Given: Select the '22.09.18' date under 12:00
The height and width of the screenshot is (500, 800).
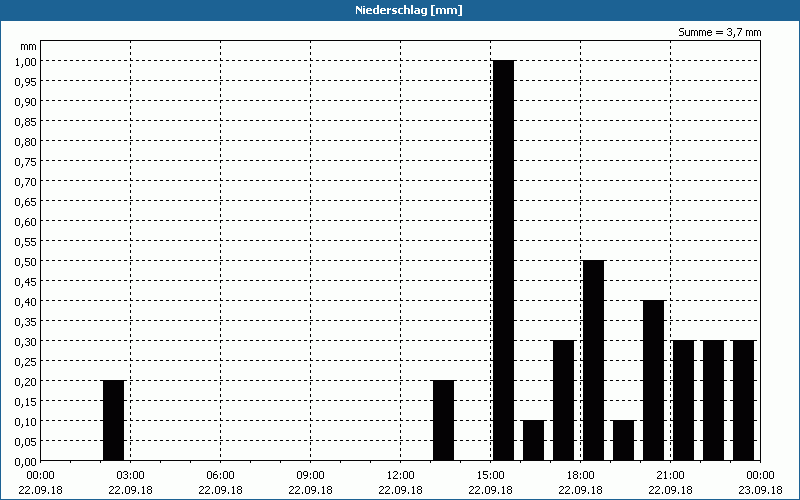Looking at the screenshot, I should coord(401,490).
